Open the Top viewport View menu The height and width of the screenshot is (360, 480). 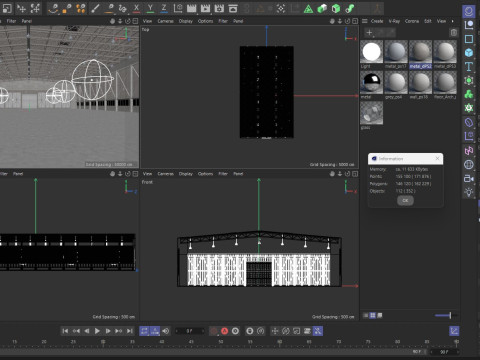coord(147,21)
